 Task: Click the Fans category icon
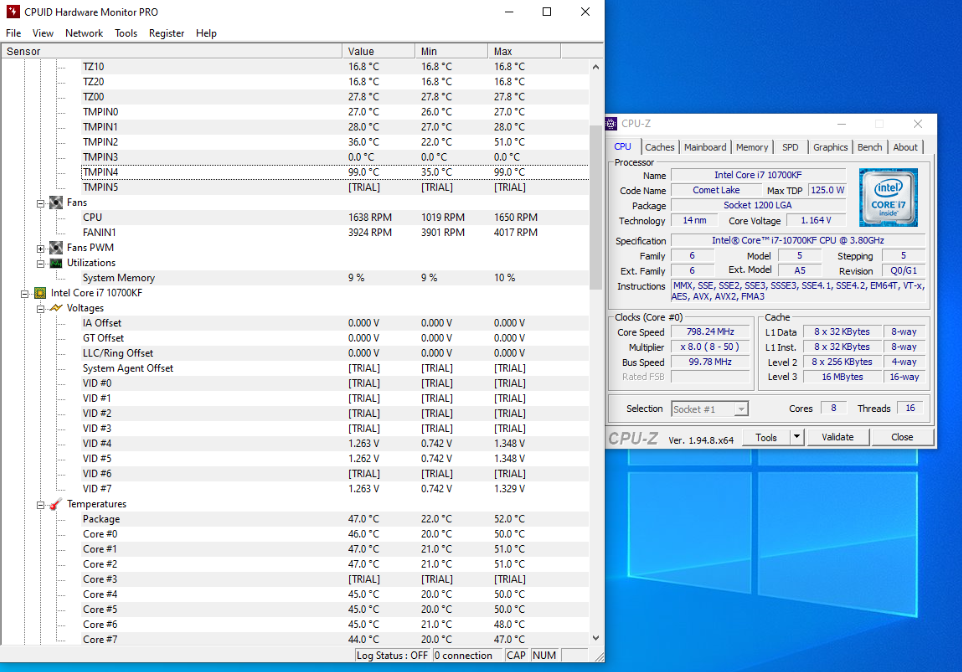pos(56,203)
